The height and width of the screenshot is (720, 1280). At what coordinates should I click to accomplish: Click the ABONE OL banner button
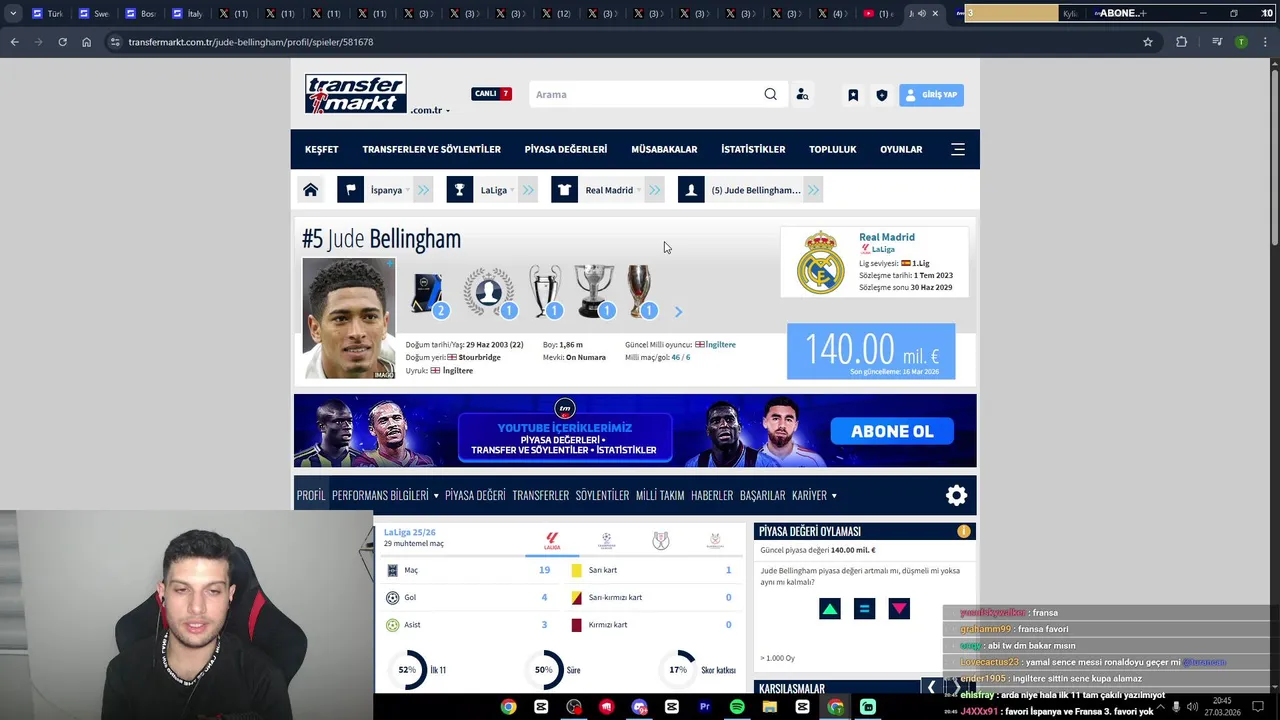click(892, 431)
